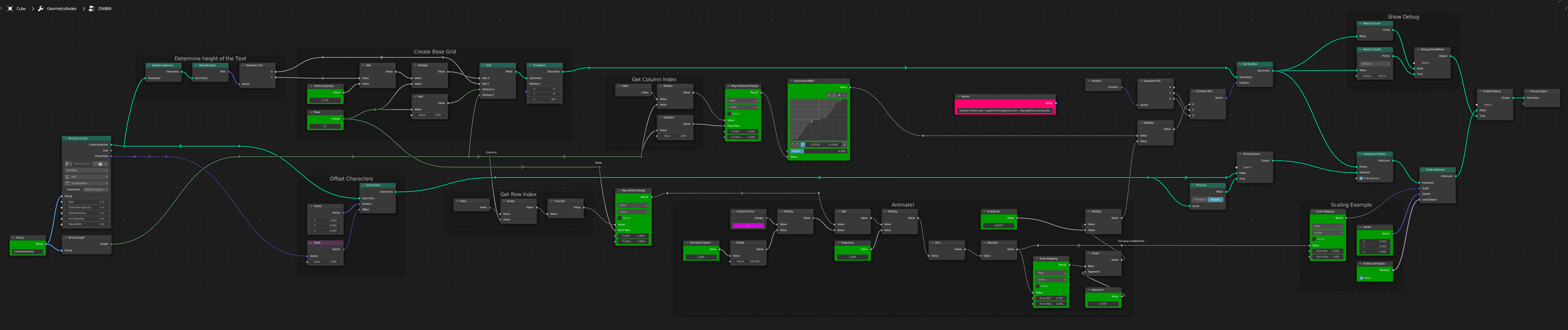Select the Grid node header
The height and width of the screenshot is (330, 1568).
coord(497,65)
